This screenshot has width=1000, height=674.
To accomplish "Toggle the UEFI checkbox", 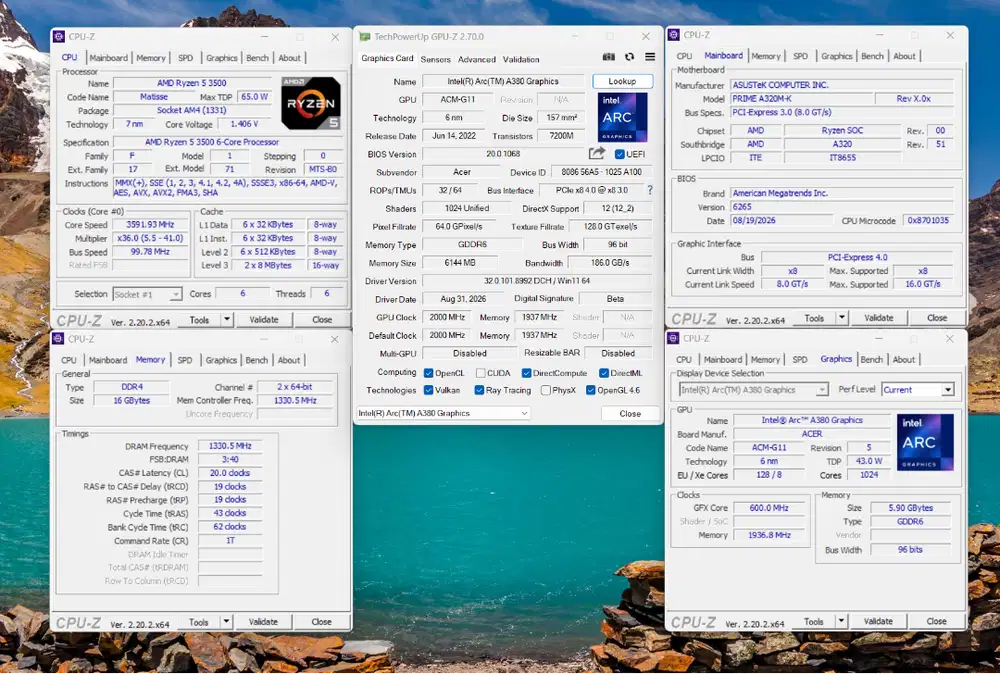I will 619,154.
